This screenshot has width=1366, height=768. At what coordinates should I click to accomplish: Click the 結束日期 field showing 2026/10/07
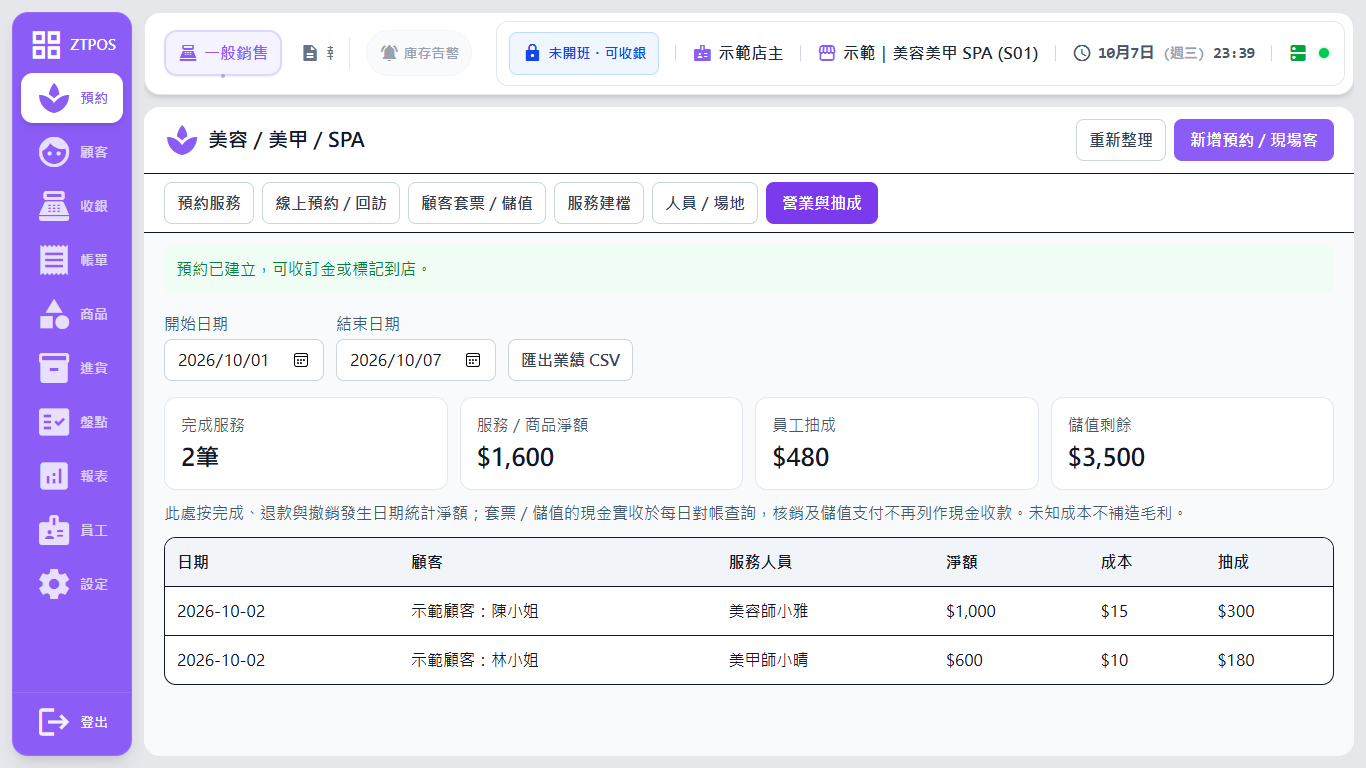point(416,360)
